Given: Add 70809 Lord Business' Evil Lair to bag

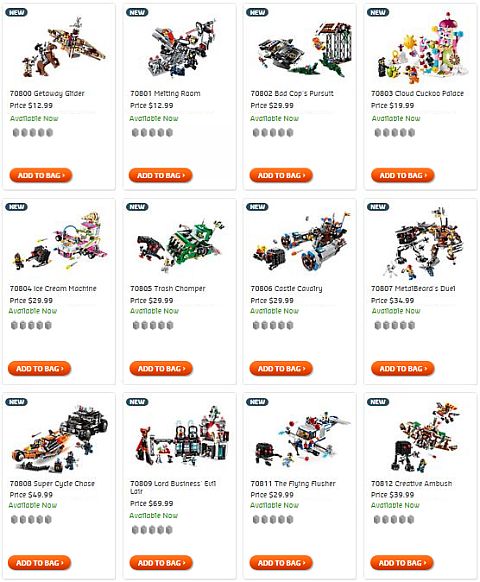Looking at the screenshot, I should 161,563.
